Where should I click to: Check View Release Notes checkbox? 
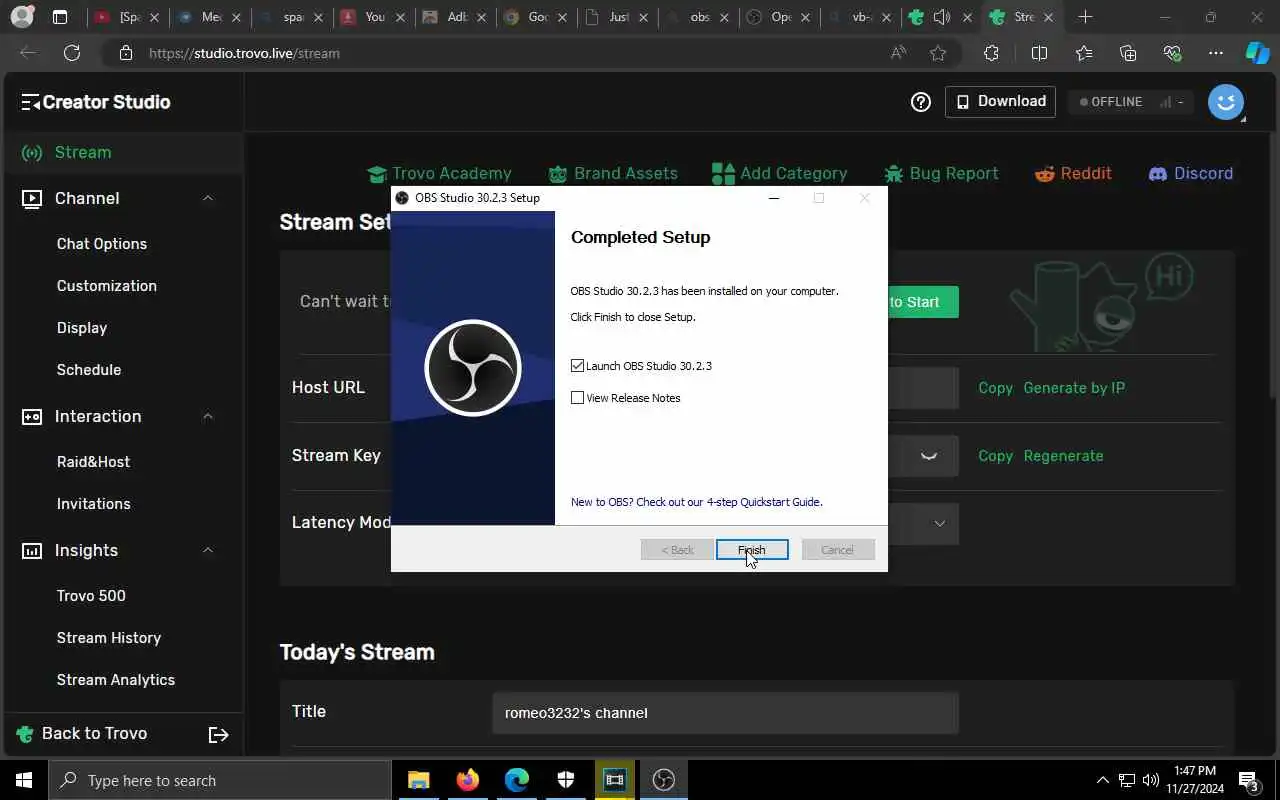click(x=577, y=398)
